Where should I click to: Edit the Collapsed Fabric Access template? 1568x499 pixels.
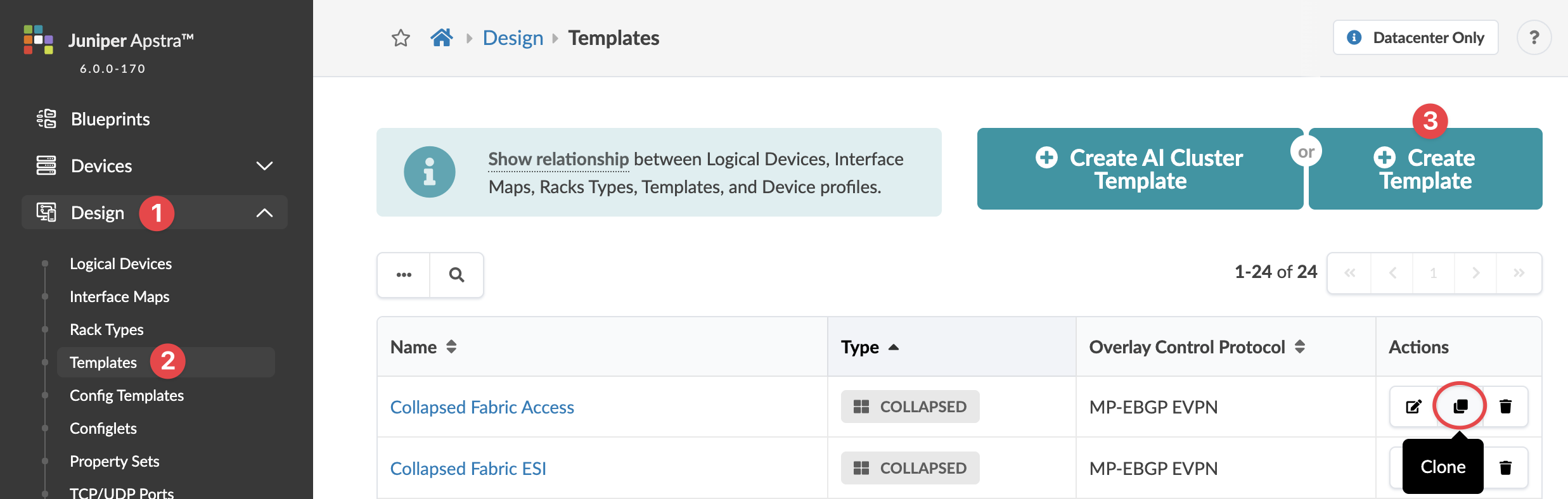point(1413,407)
